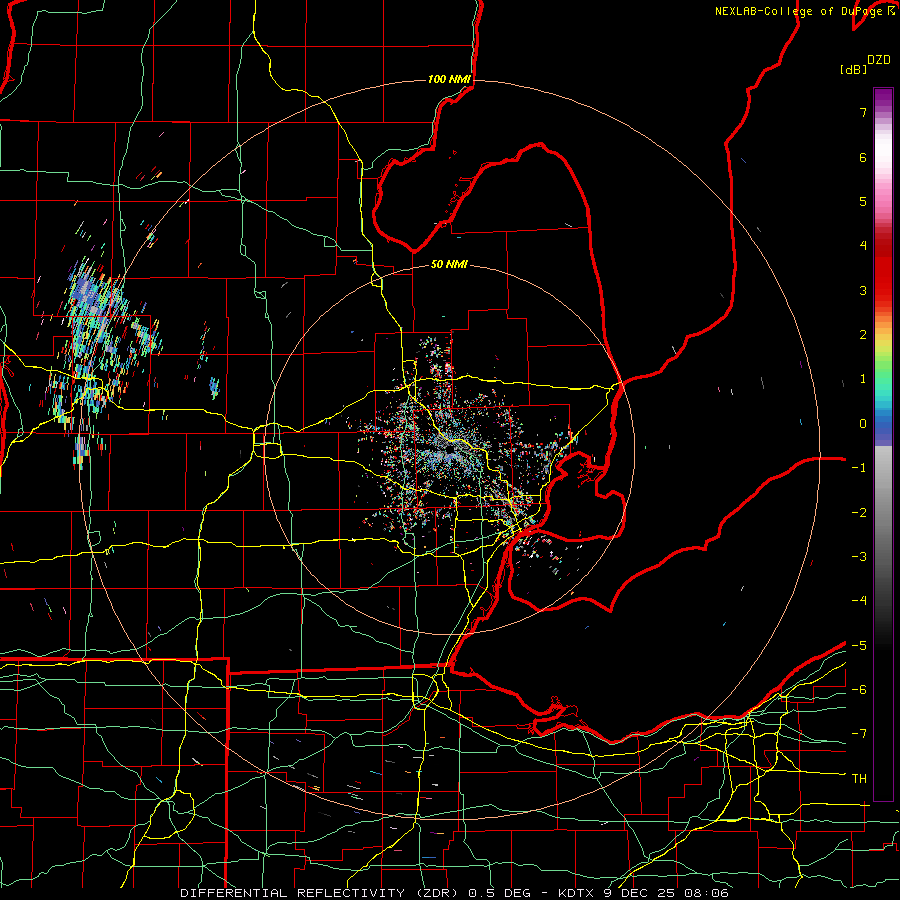Click the NEXLAB-College of DuPage credit text
This screenshot has height=900, width=900.
pos(800,11)
